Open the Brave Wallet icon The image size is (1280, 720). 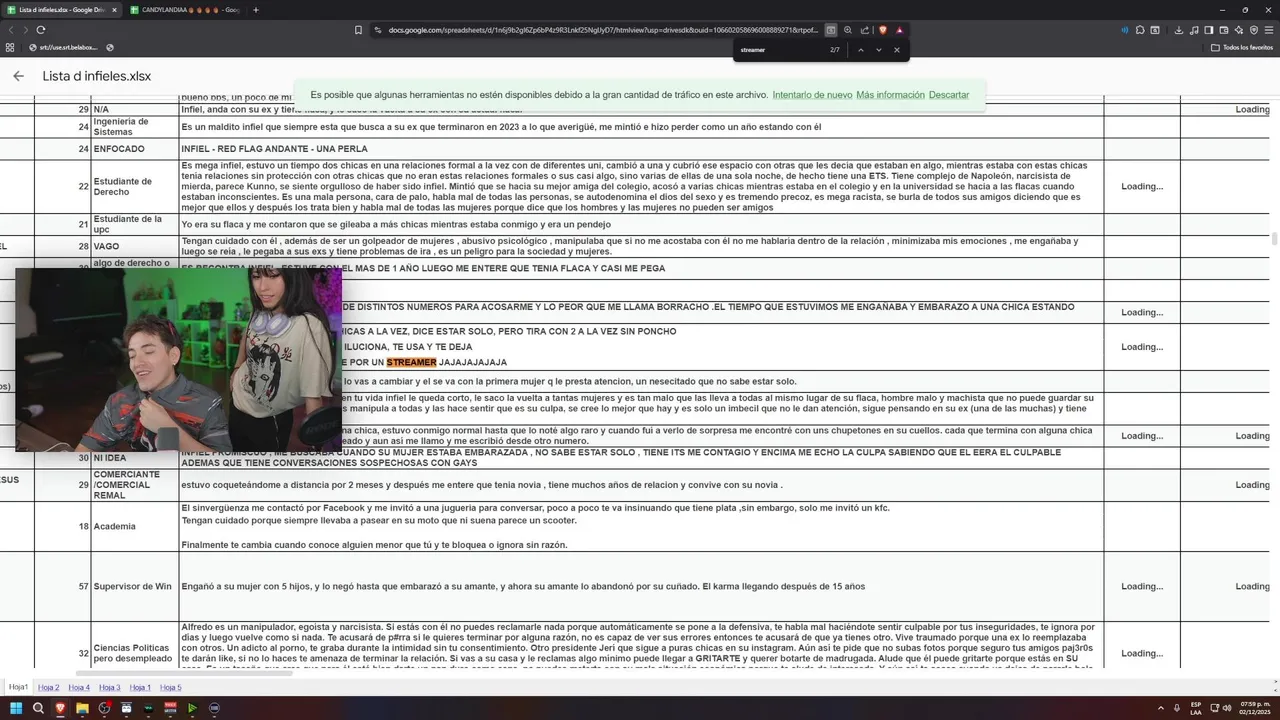point(1225,30)
